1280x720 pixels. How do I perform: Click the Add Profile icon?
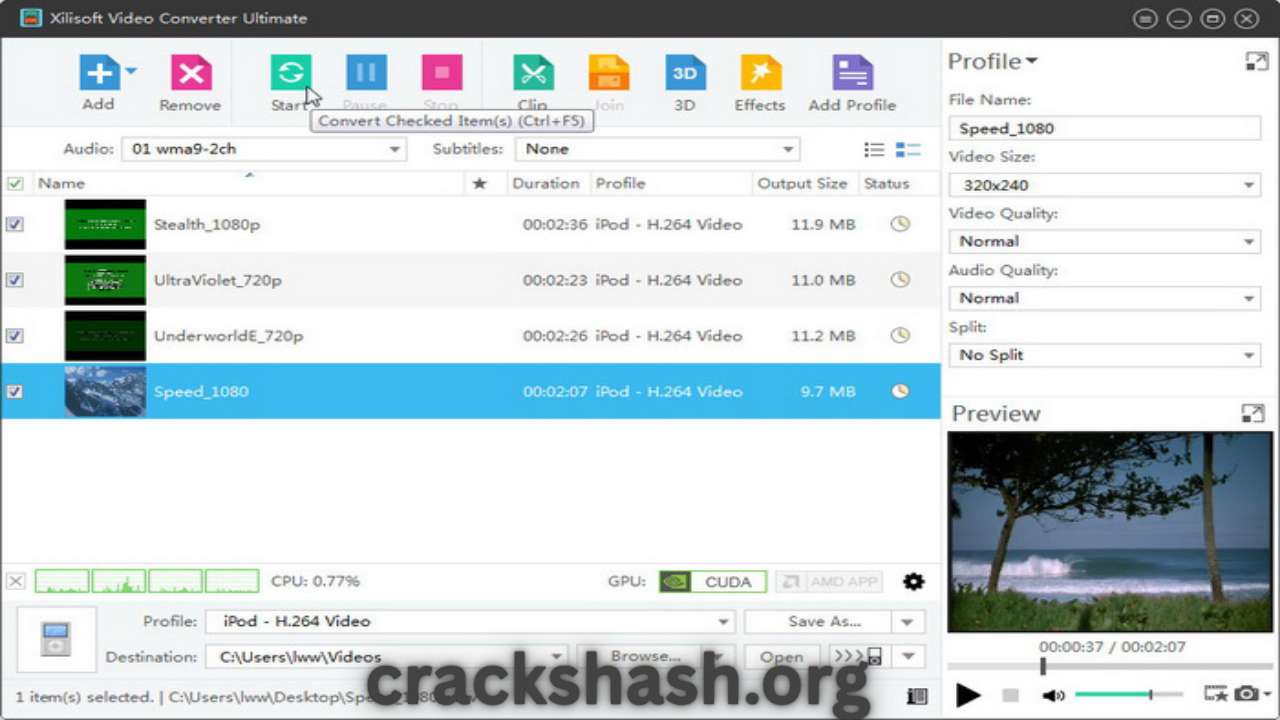click(x=852, y=73)
